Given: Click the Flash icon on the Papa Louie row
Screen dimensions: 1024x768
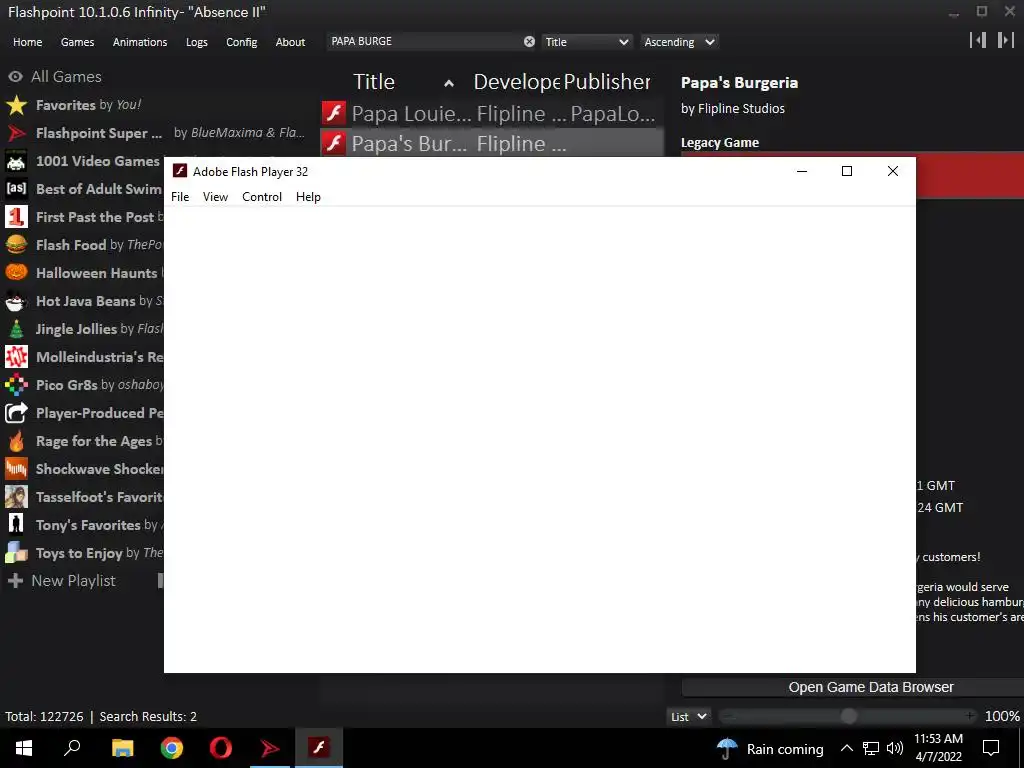Looking at the screenshot, I should (x=334, y=113).
